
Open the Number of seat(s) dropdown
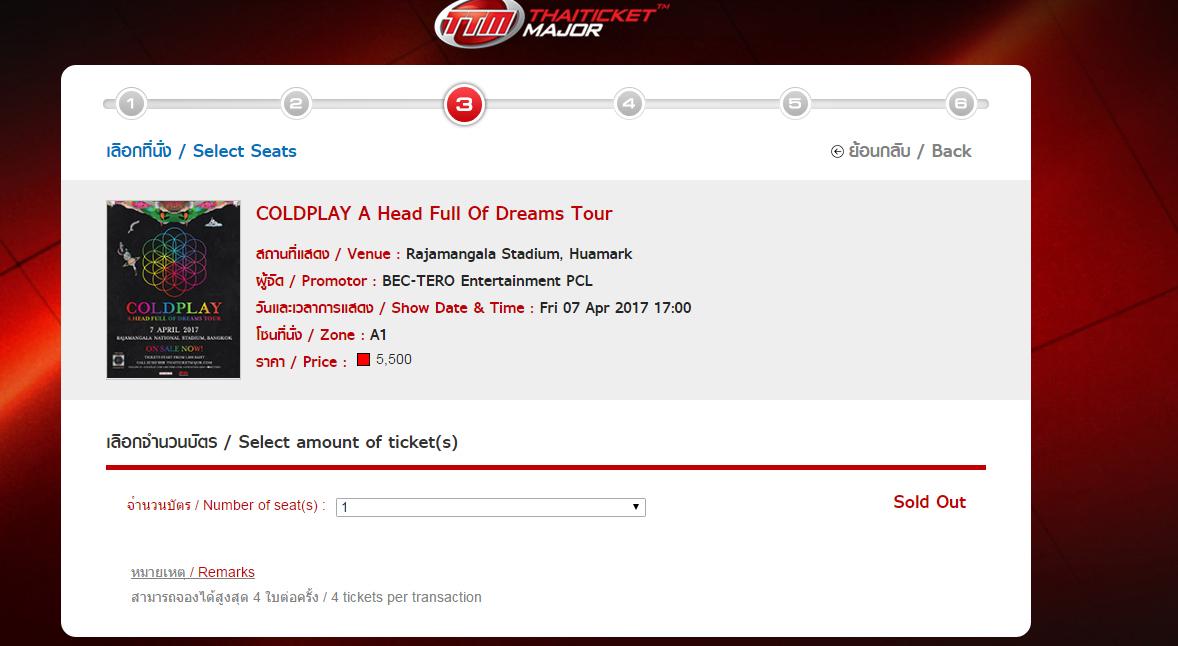(x=491, y=507)
